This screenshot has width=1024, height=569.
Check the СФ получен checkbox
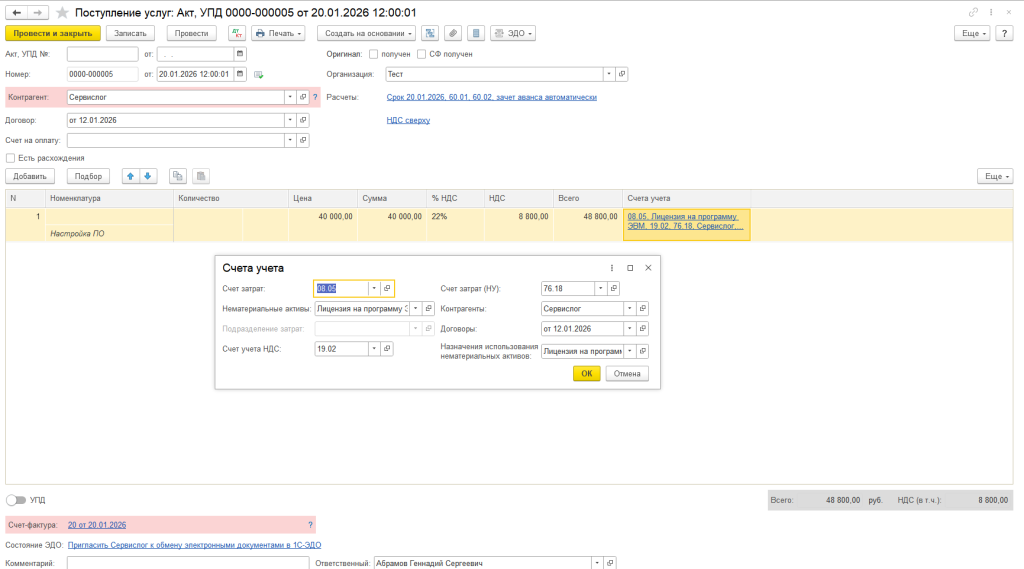[x=421, y=54]
